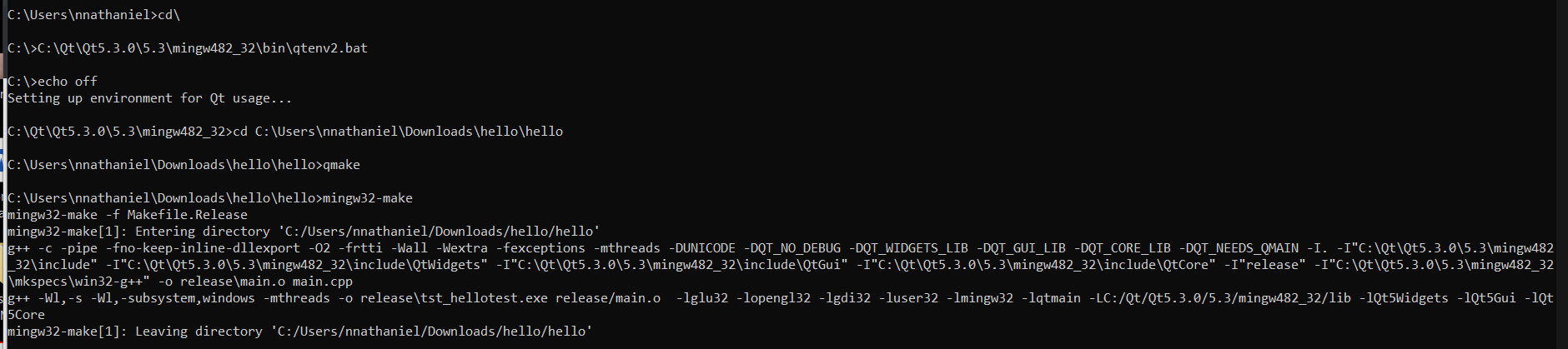Click Makefile.Release in the output
The width and height of the screenshot is (1568, 349).
[x=187, y=215]
